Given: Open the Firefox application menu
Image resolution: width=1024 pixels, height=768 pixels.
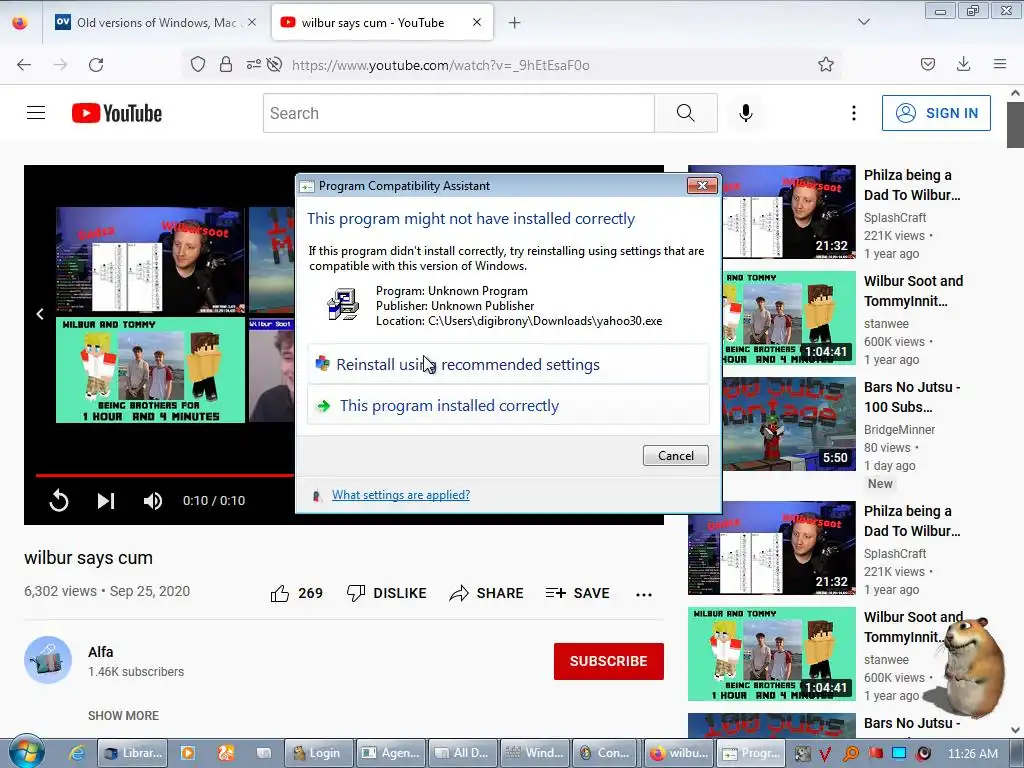Looking at the screenshot, I should click(x=1000, y=64).
